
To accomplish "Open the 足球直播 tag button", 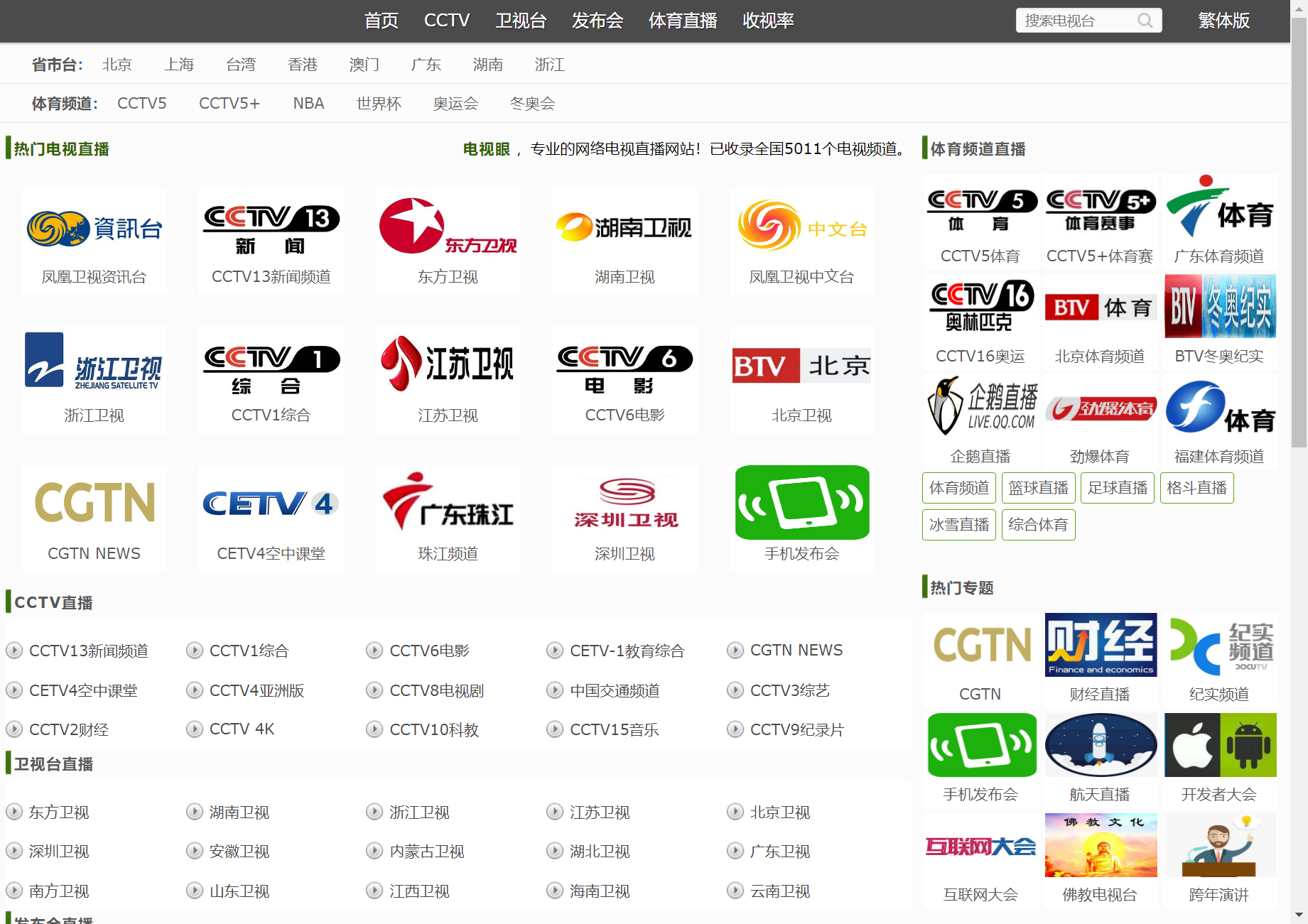I will tap(1118, 488).
